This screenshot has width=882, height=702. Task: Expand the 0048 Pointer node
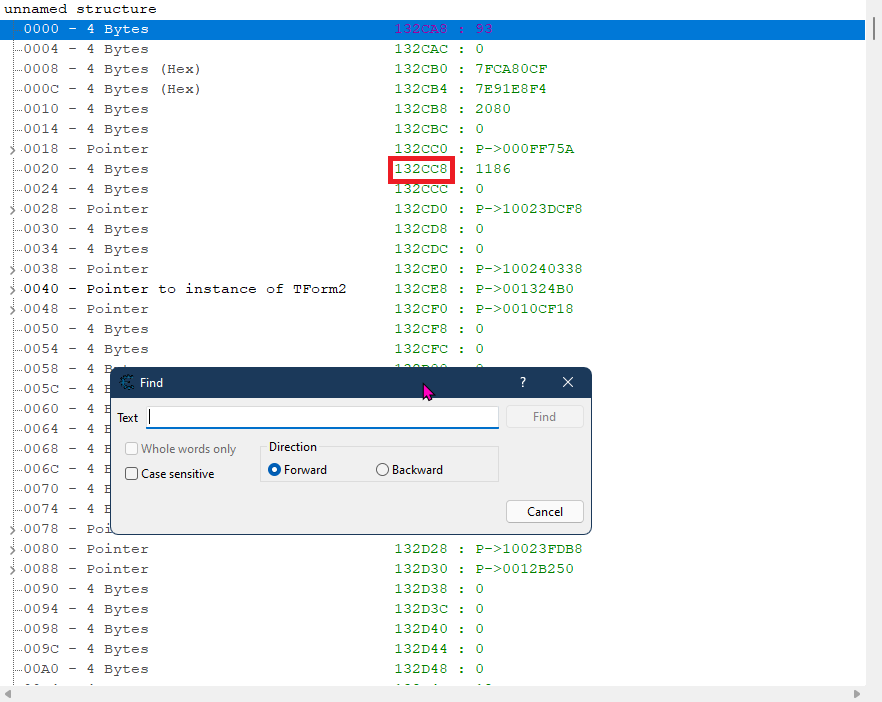(11, 309)
